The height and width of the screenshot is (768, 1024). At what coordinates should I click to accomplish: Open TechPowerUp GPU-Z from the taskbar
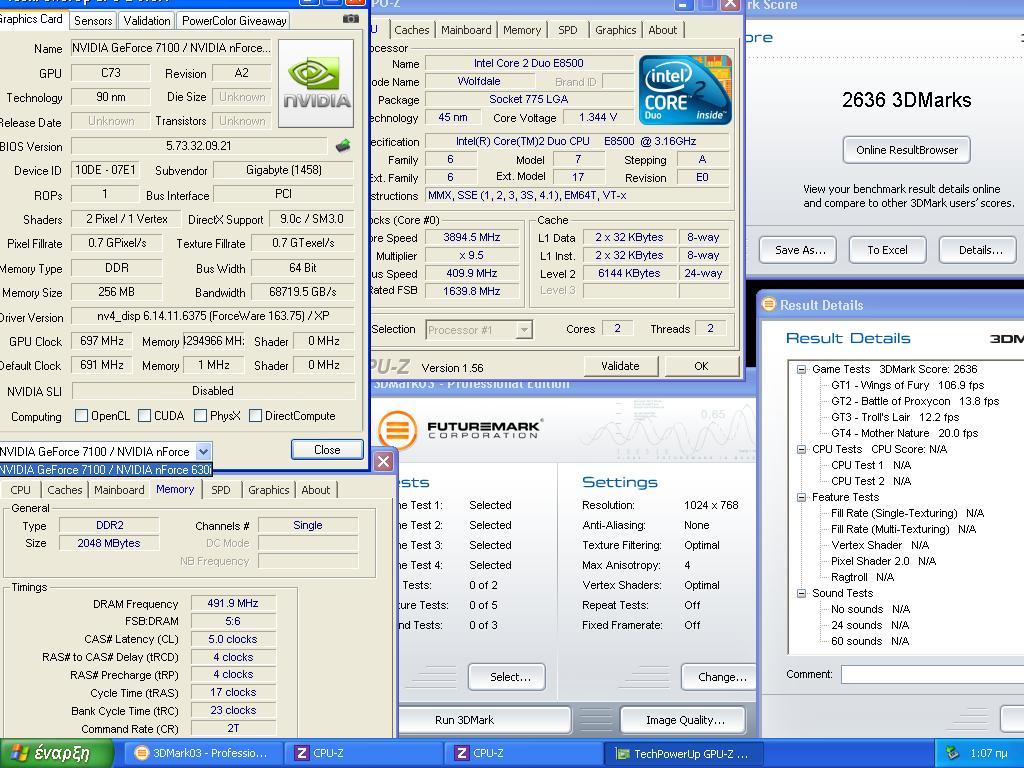[x=682, y=754]
